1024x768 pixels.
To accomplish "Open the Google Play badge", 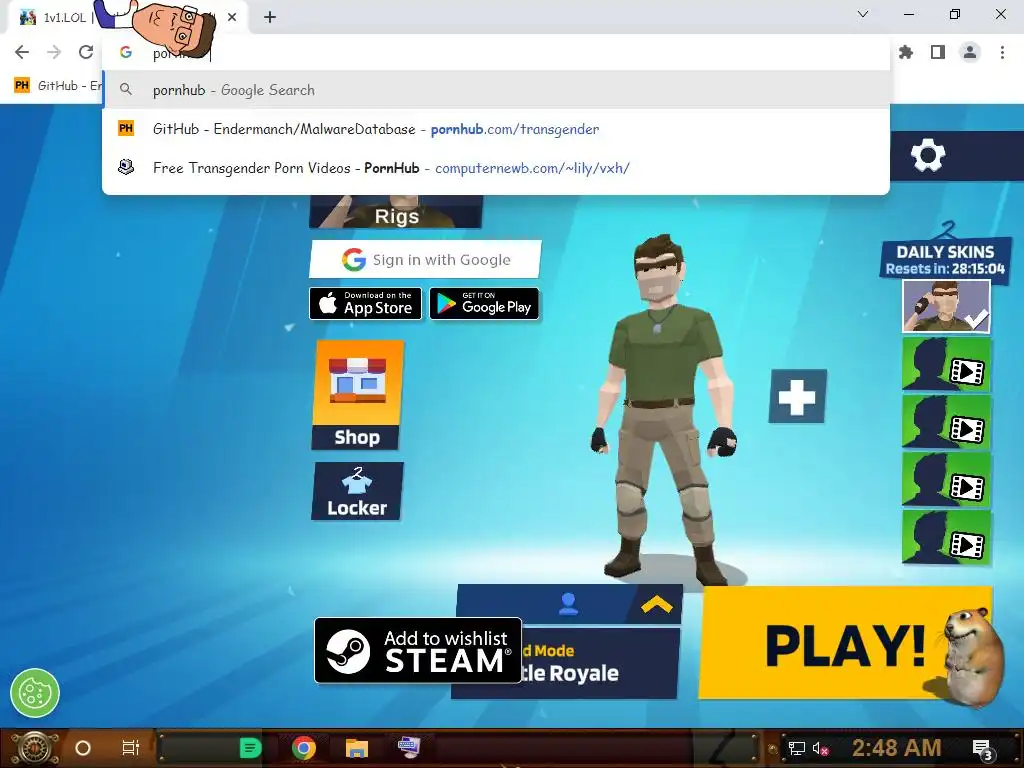I will click(x=484, y=304).
